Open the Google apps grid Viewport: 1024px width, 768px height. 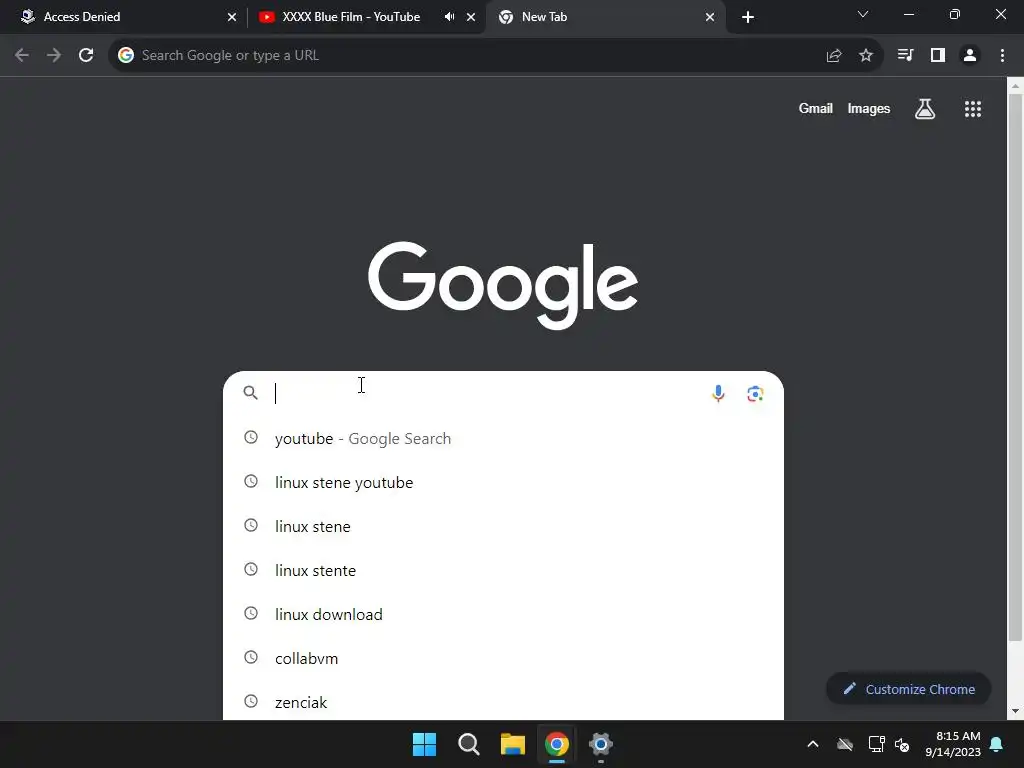973,109
